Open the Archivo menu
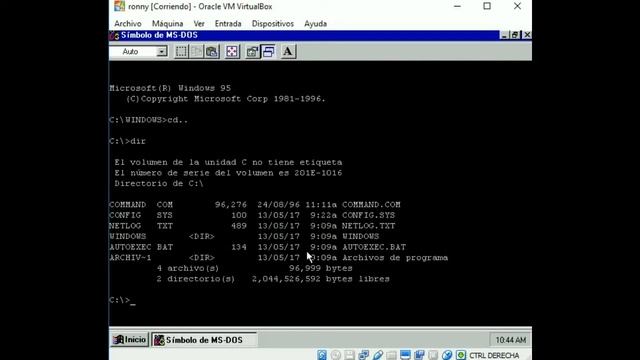Screen dimensions: 640x360 [x=128, y=24]
